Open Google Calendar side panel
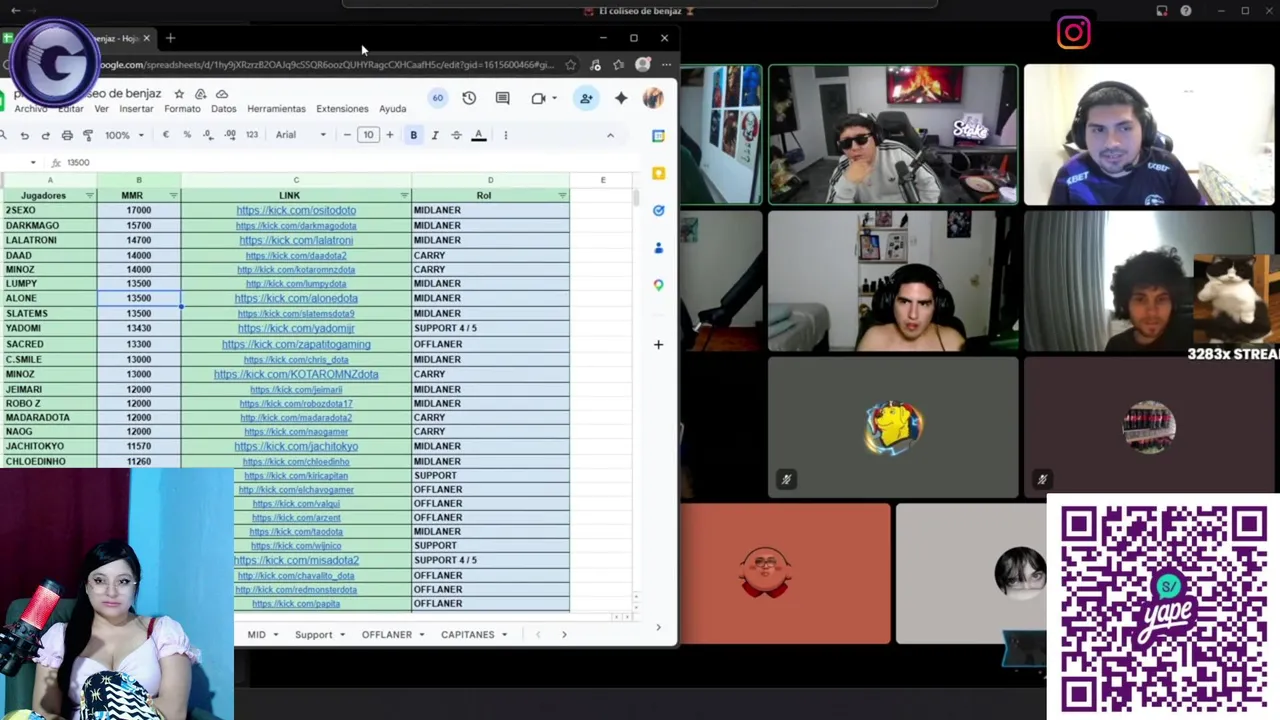 [x=658, y=136]
